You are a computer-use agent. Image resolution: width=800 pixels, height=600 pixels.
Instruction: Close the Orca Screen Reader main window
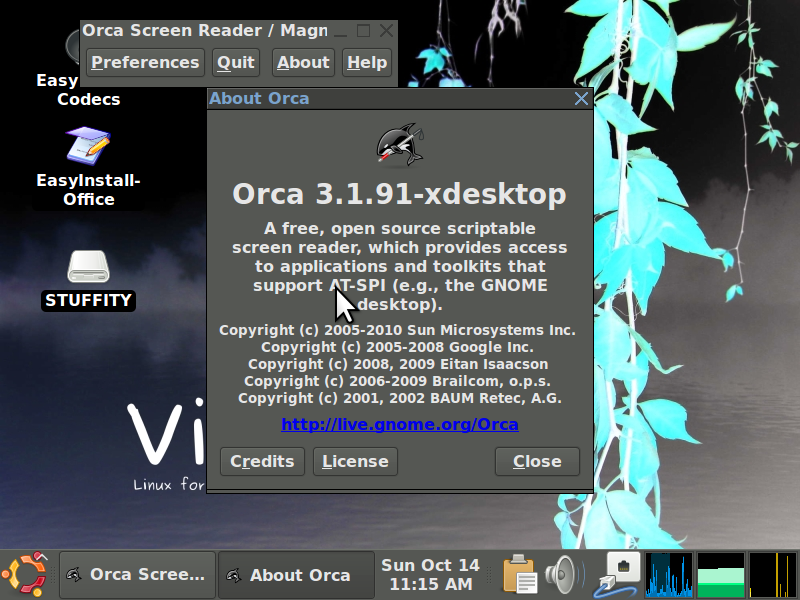386,31
